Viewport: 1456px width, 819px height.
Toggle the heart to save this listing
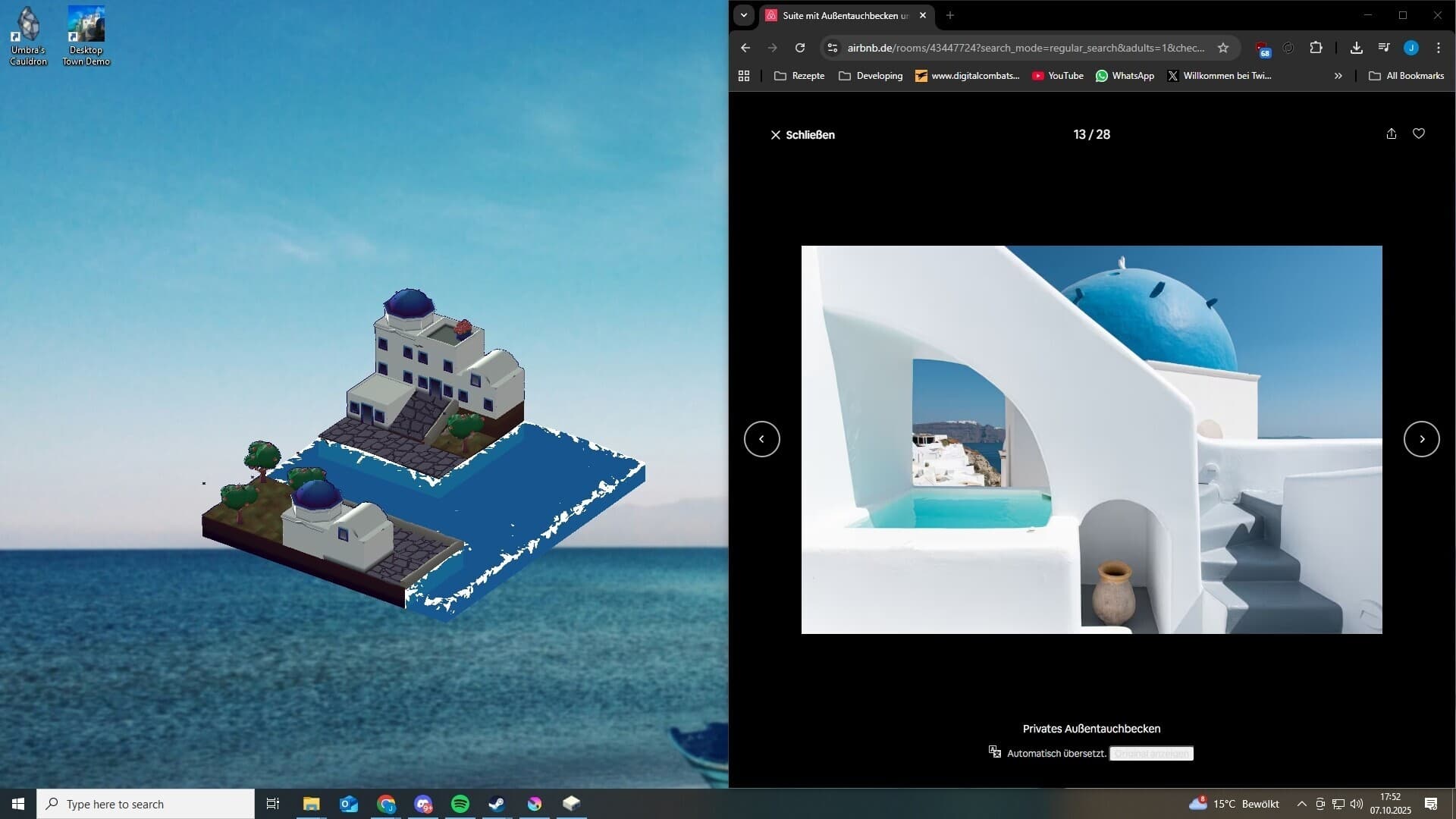(x=1419, y=133)
